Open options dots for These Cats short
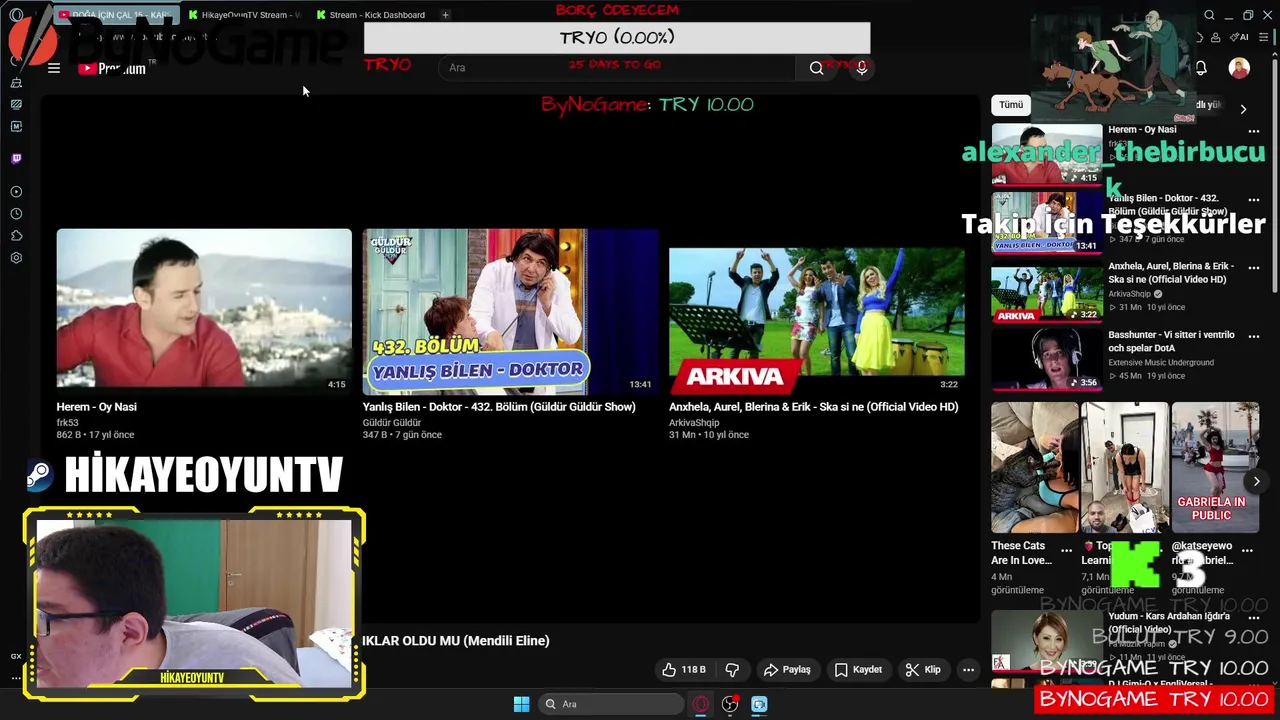Viewport: 1280px width, 720px height. [x=1066, y=549]
